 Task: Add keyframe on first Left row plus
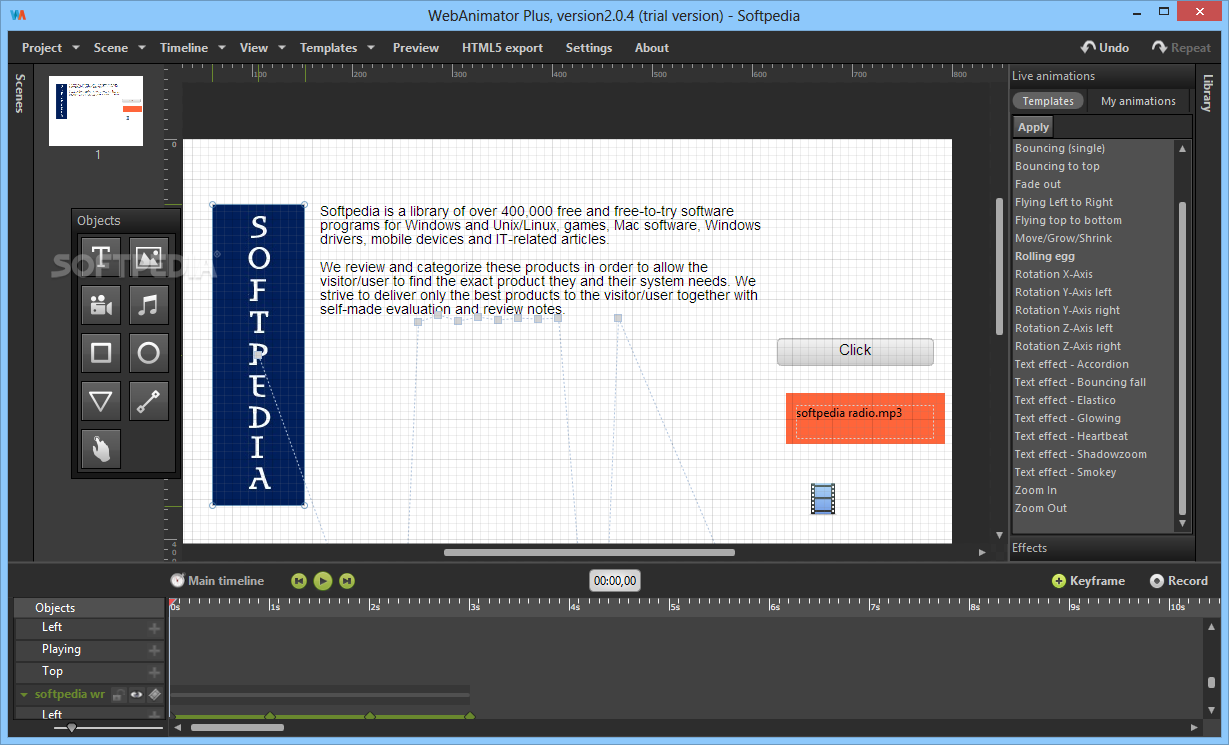(x=154, y=628)
